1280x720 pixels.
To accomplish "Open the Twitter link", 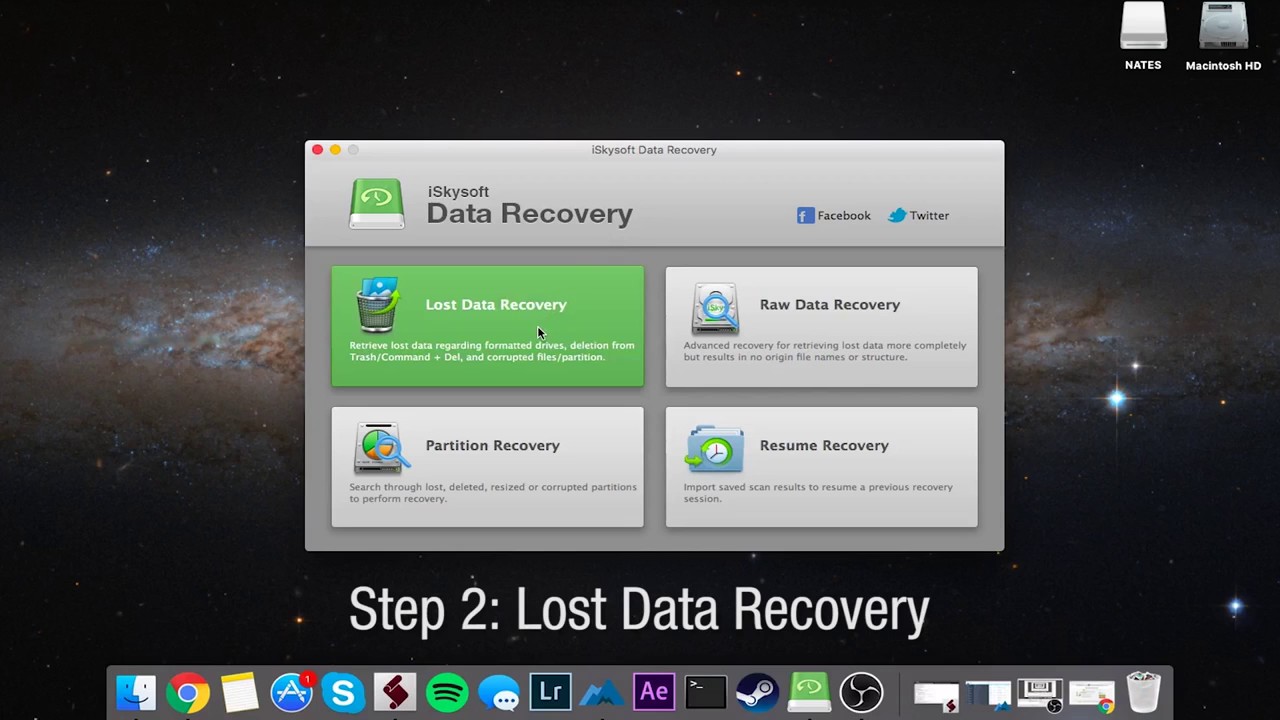I will point(918,215).
